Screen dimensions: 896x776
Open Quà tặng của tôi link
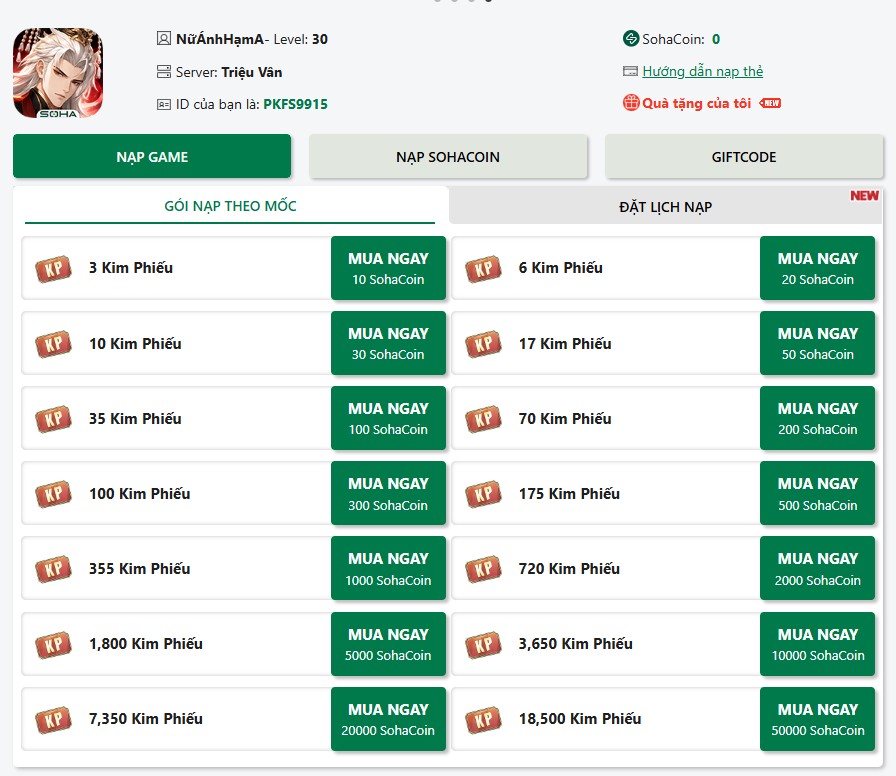(696, 103)
